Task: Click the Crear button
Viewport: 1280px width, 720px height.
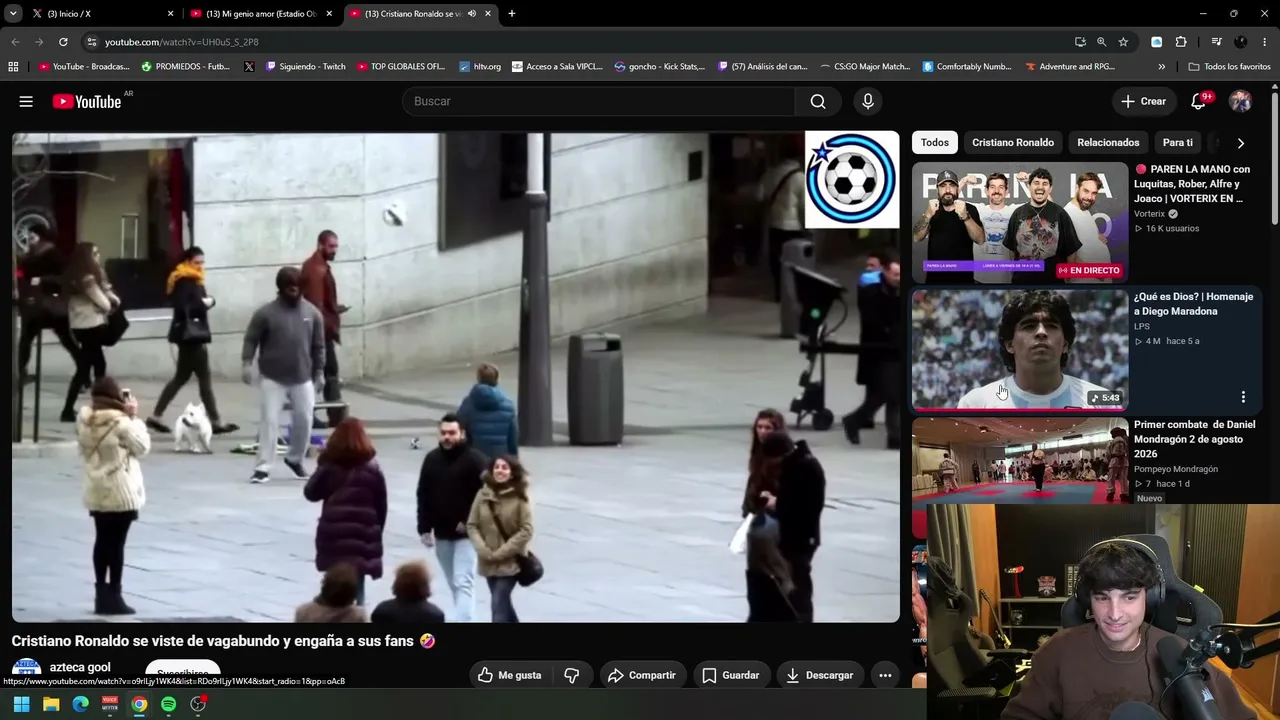Action: coord(1144,101)
